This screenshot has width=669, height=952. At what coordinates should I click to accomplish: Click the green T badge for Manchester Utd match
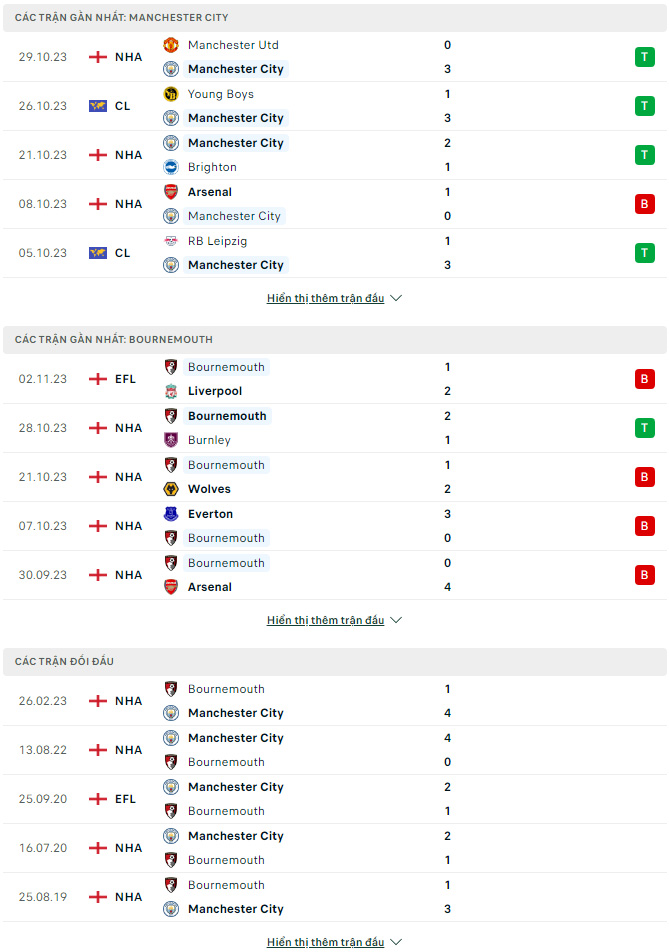[645, 57]
